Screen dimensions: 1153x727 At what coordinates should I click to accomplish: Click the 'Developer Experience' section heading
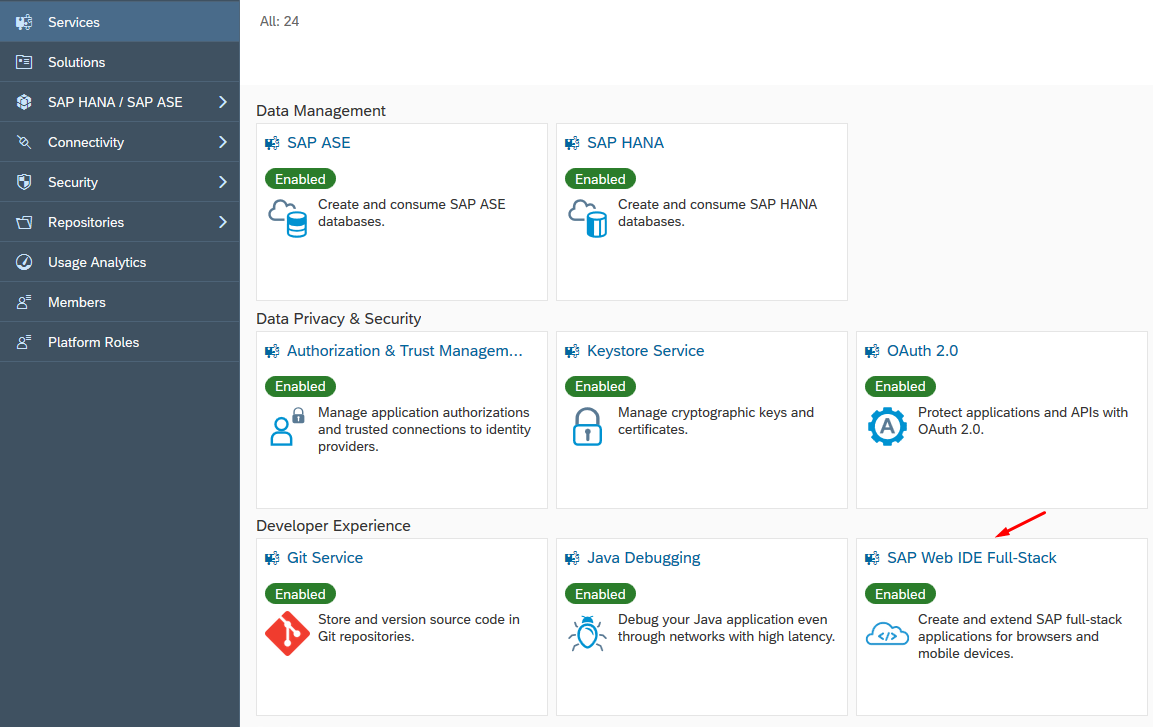(333, 526)
